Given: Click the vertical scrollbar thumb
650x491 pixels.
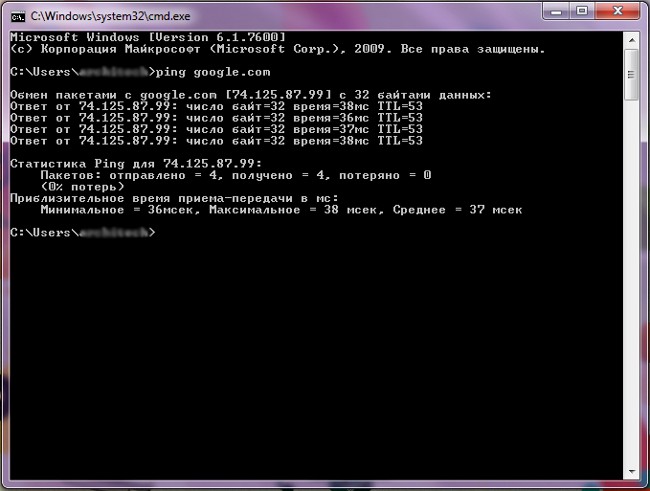Looking at the screenshot, I should (x=631, y=75).
